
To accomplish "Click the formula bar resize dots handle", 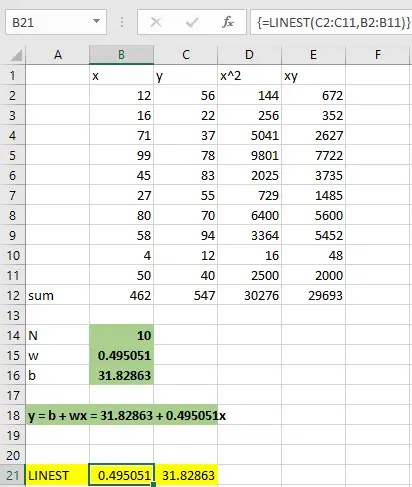I will click(x=122, y=22).
